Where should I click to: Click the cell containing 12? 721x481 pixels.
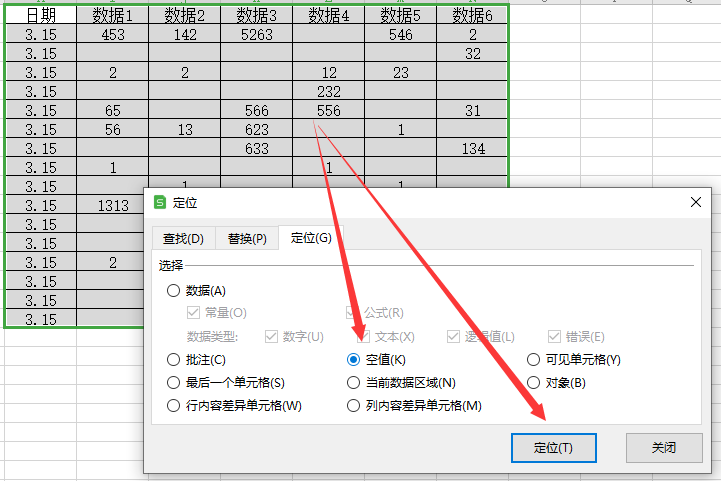pyautogui.click(x=328, y=73)
